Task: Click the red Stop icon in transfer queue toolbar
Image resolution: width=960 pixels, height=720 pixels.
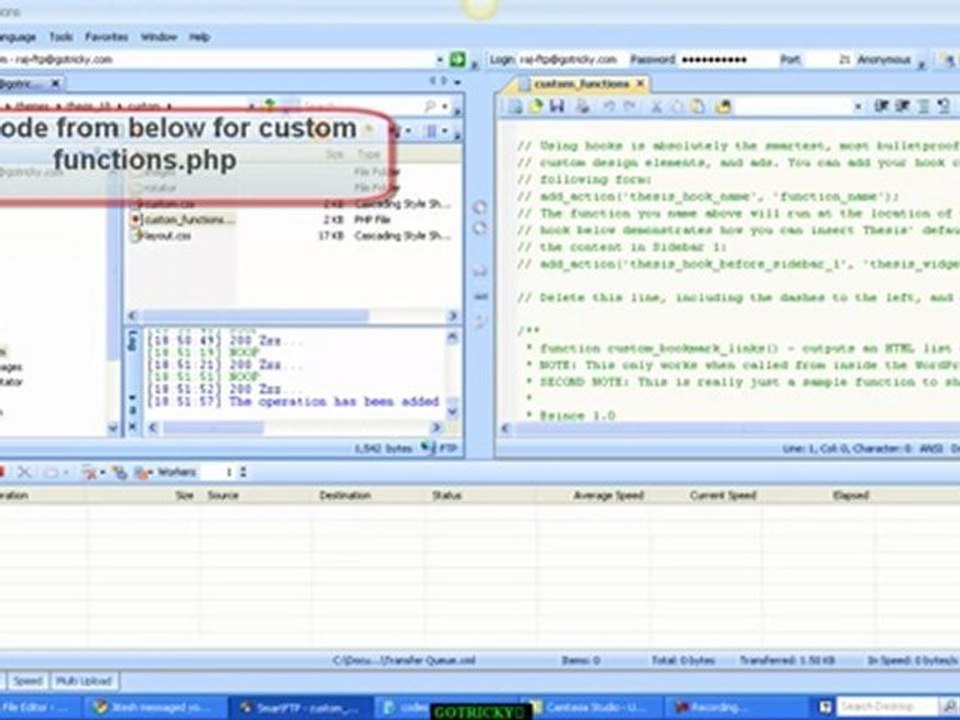Action: (x=2, y=472)
